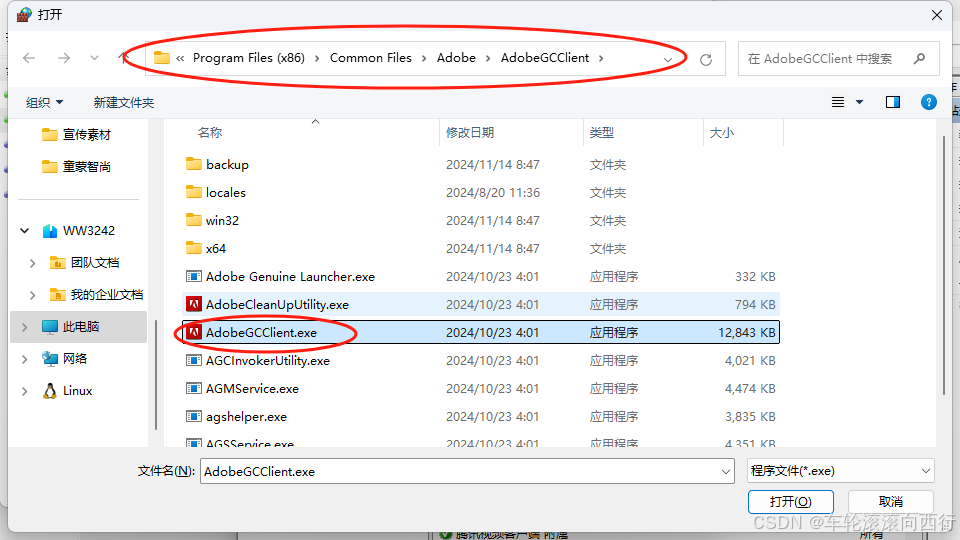This screenshot has width=960, height=540.
Task: Open recent locations dropdown chevron
Action: 94,58
